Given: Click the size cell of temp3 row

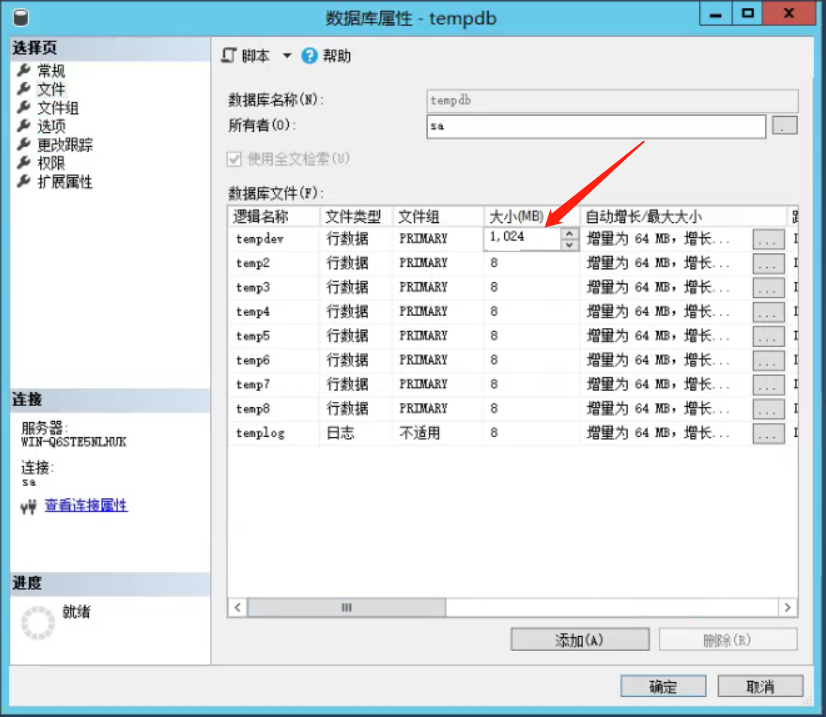Looking at the screenshot, I should click(x=532, y=287).
